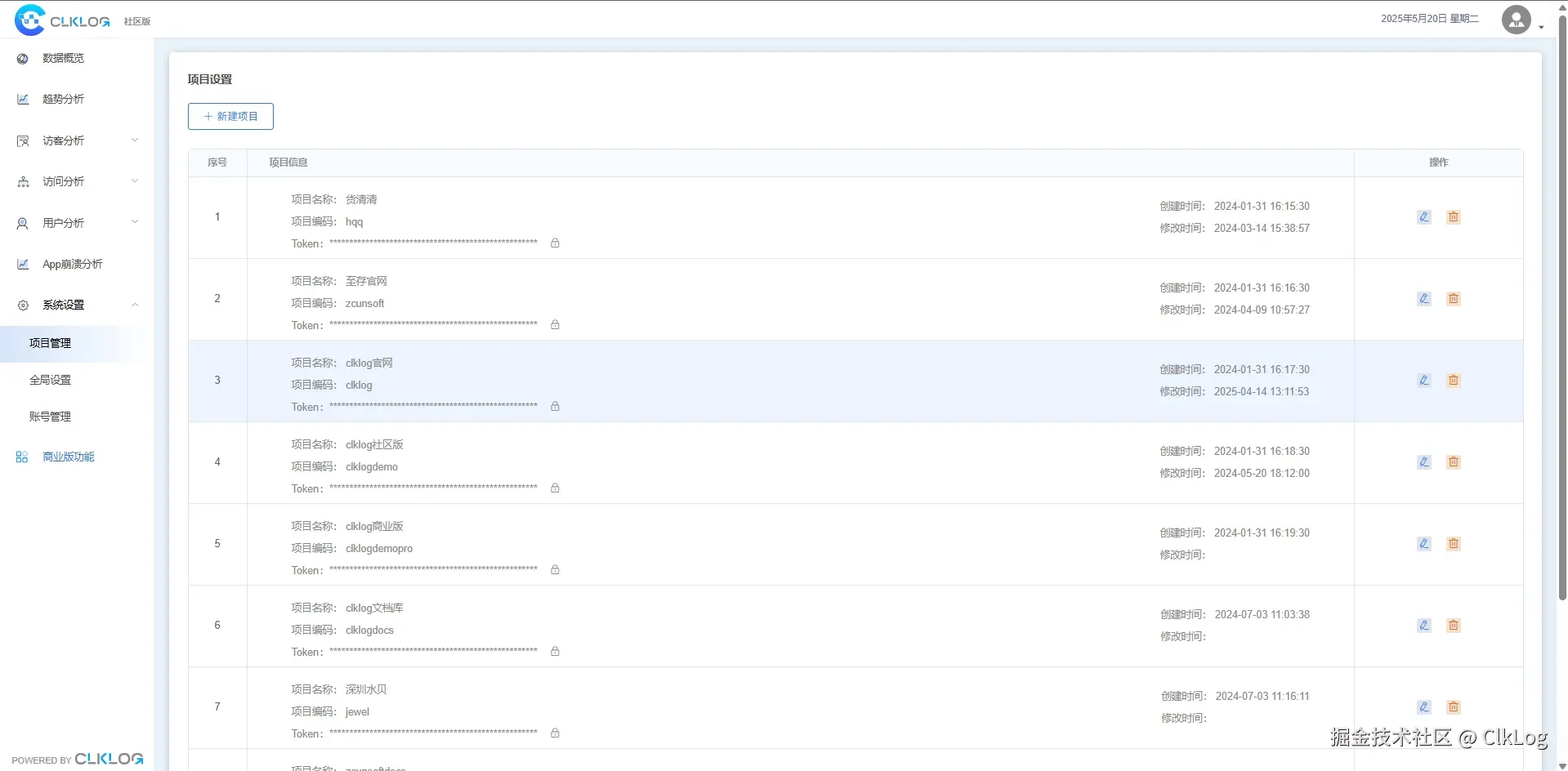Edit the clklogdemopro project
The image size is (1568, 771).
[x=1423, y=544]
